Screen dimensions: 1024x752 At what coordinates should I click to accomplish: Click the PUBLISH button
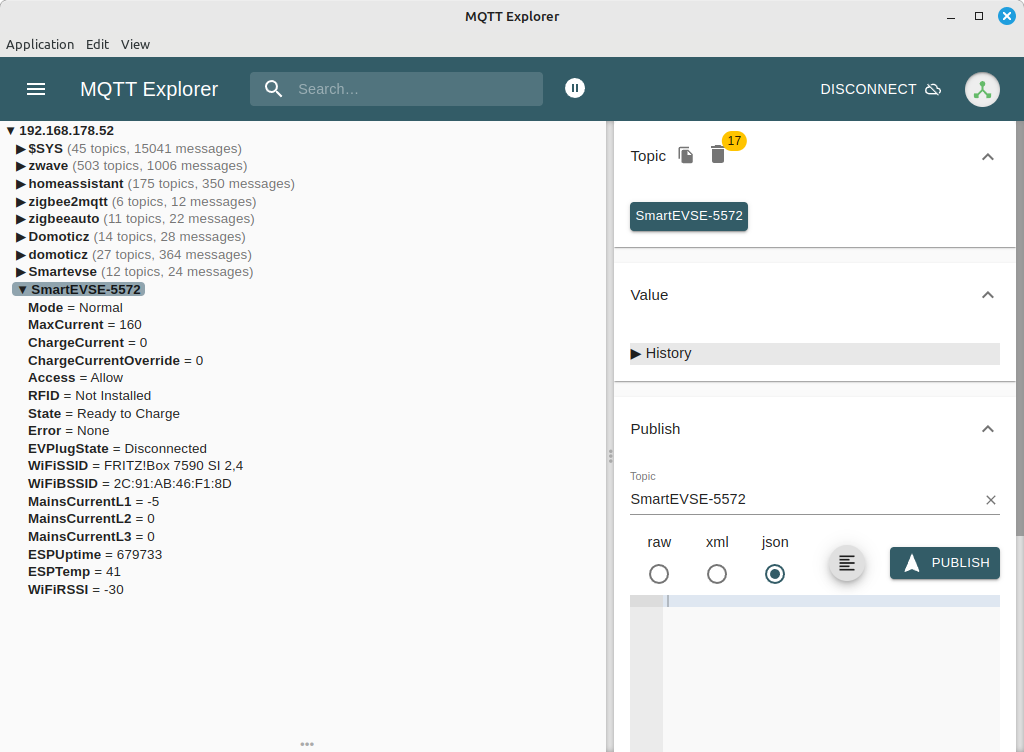(944, 563)
